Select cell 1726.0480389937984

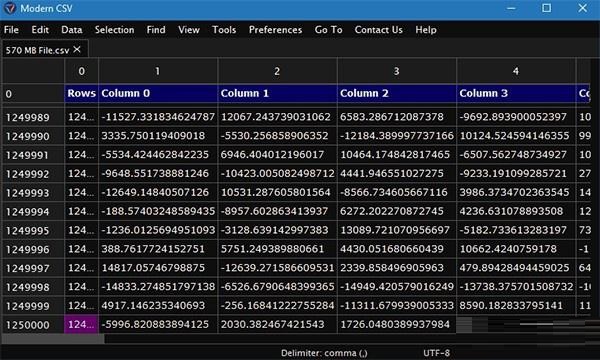pyautogui.click(x=396, y=324)
